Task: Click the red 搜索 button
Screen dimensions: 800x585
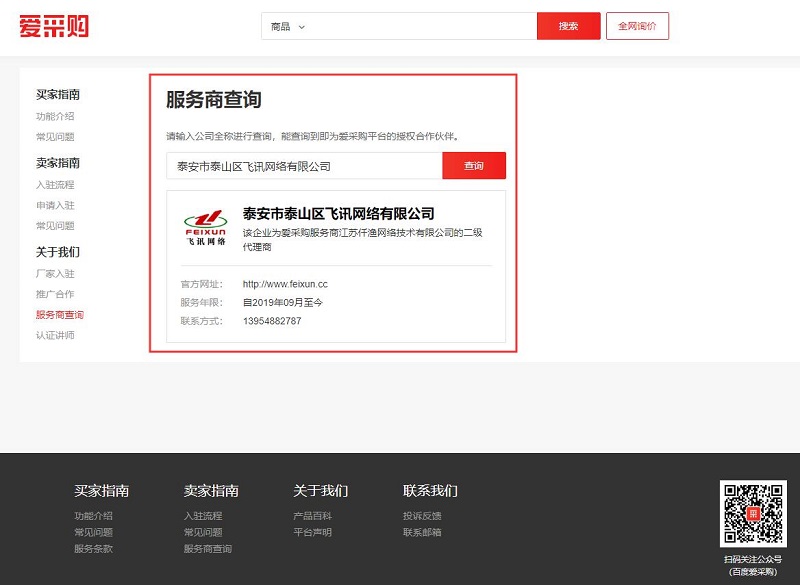Action: click(x=568, y=26)
